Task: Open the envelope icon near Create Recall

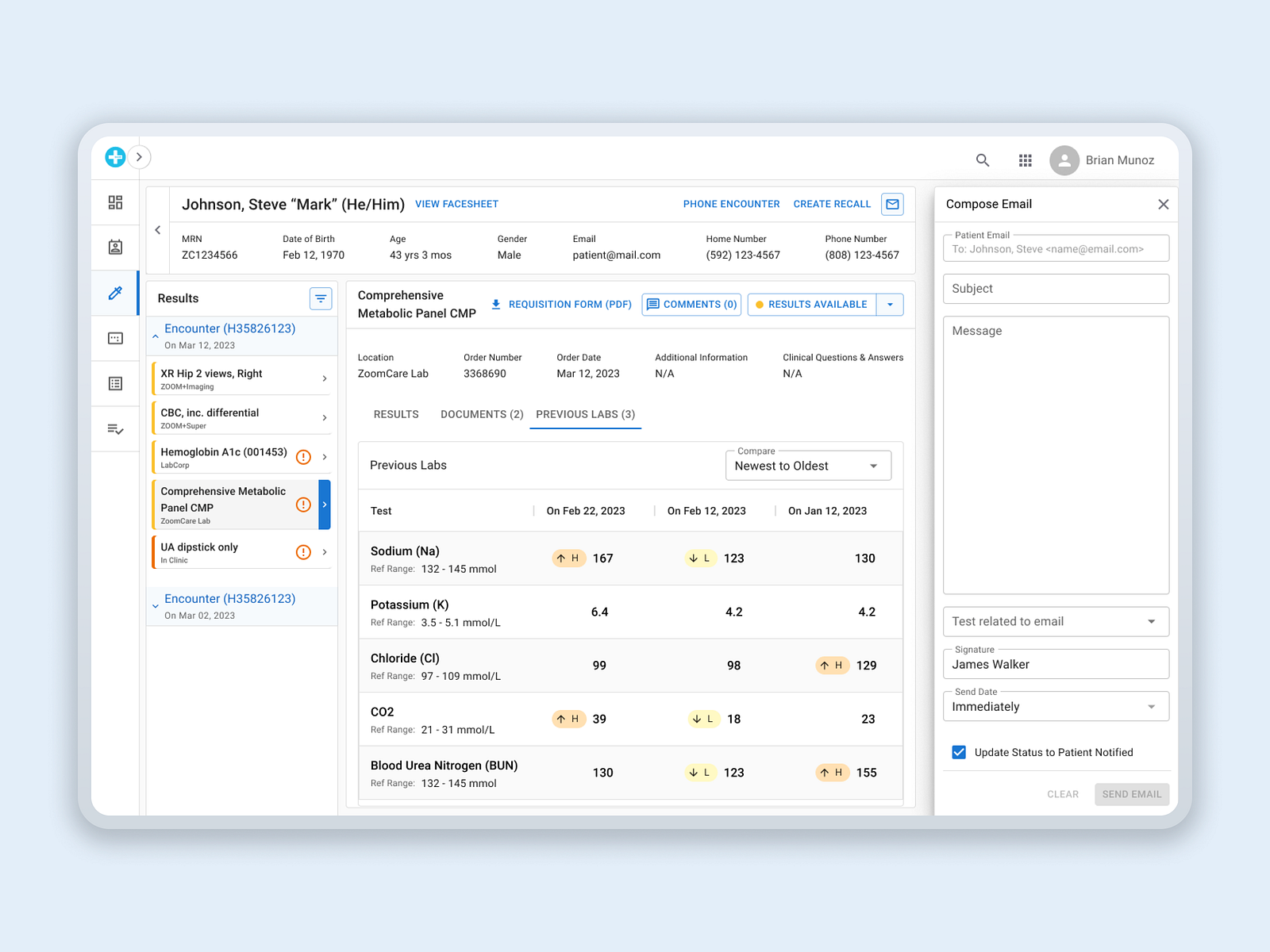Action: [x=892, y=204]
